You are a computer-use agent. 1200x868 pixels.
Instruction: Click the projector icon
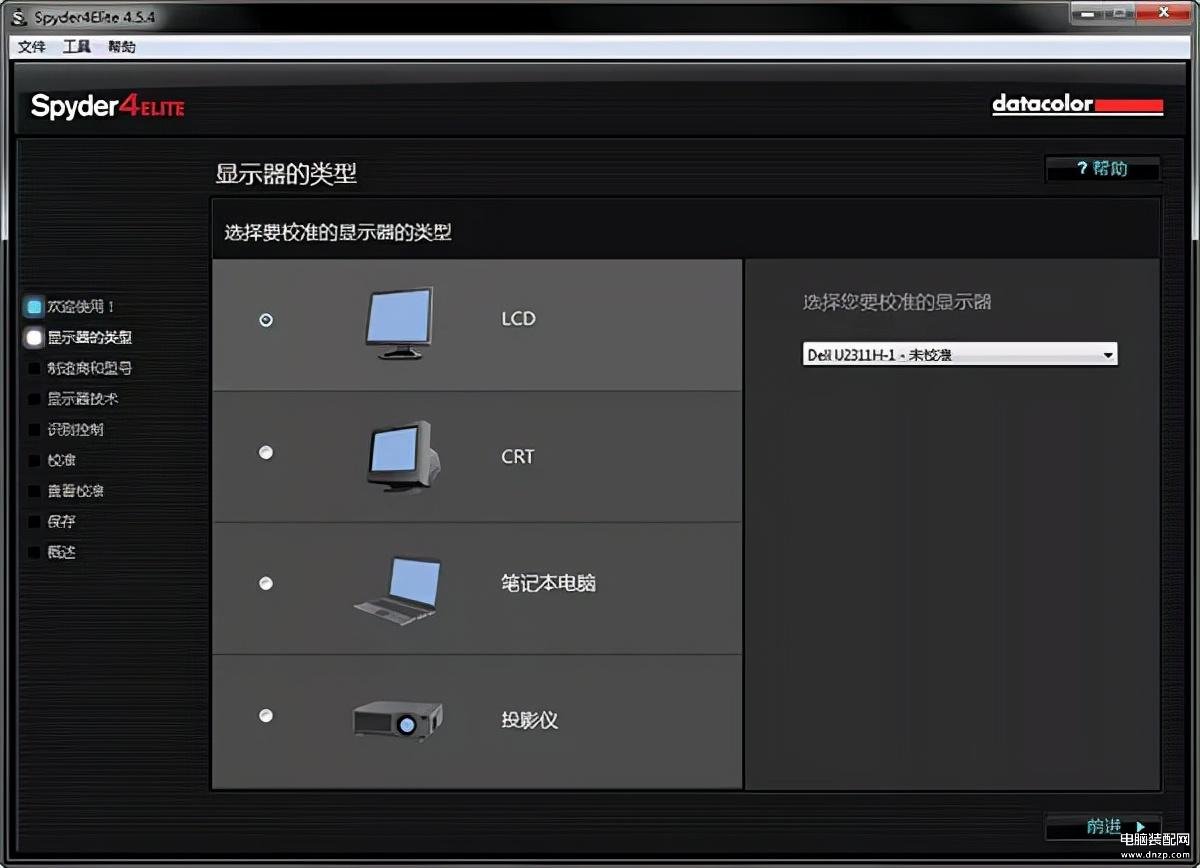pyautogui.click(x=398, y=719)
